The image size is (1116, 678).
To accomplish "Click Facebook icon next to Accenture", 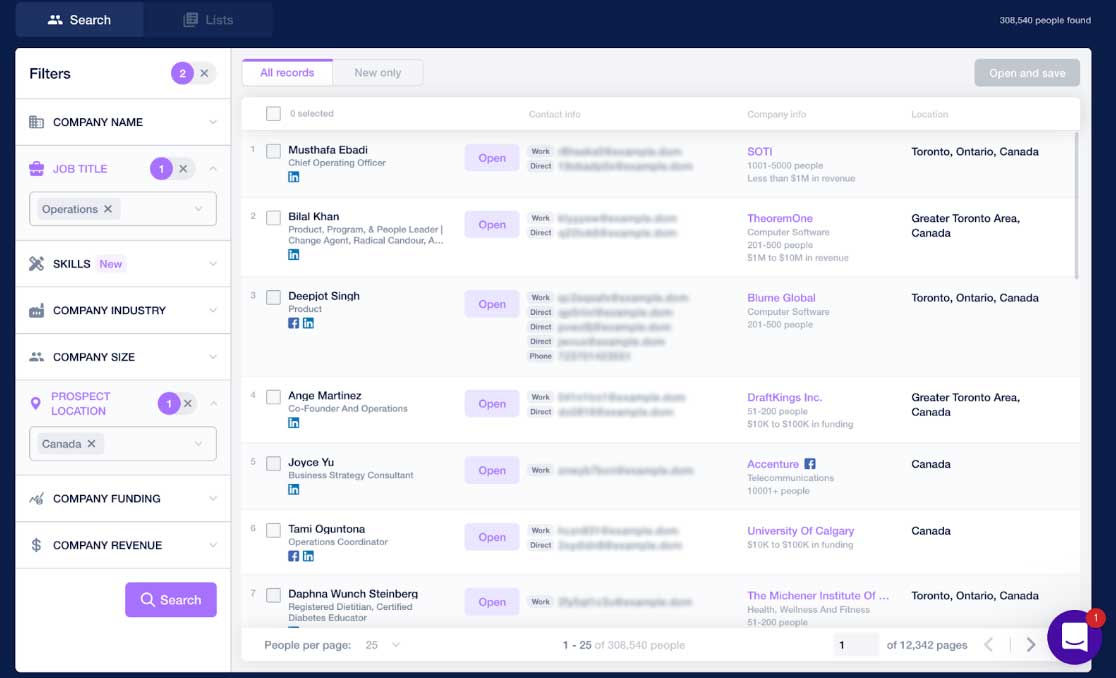I will tap(810, 464).
